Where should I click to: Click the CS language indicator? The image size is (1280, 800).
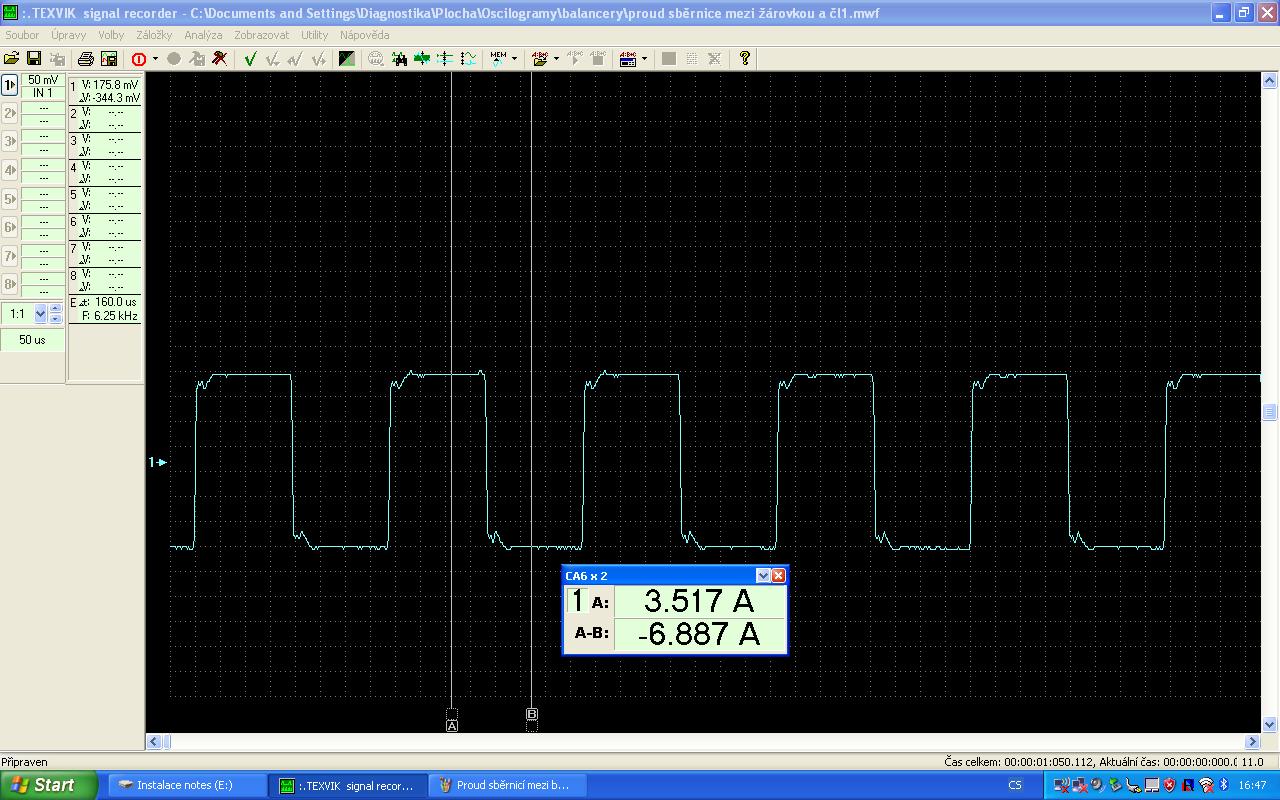[1015, 785]
